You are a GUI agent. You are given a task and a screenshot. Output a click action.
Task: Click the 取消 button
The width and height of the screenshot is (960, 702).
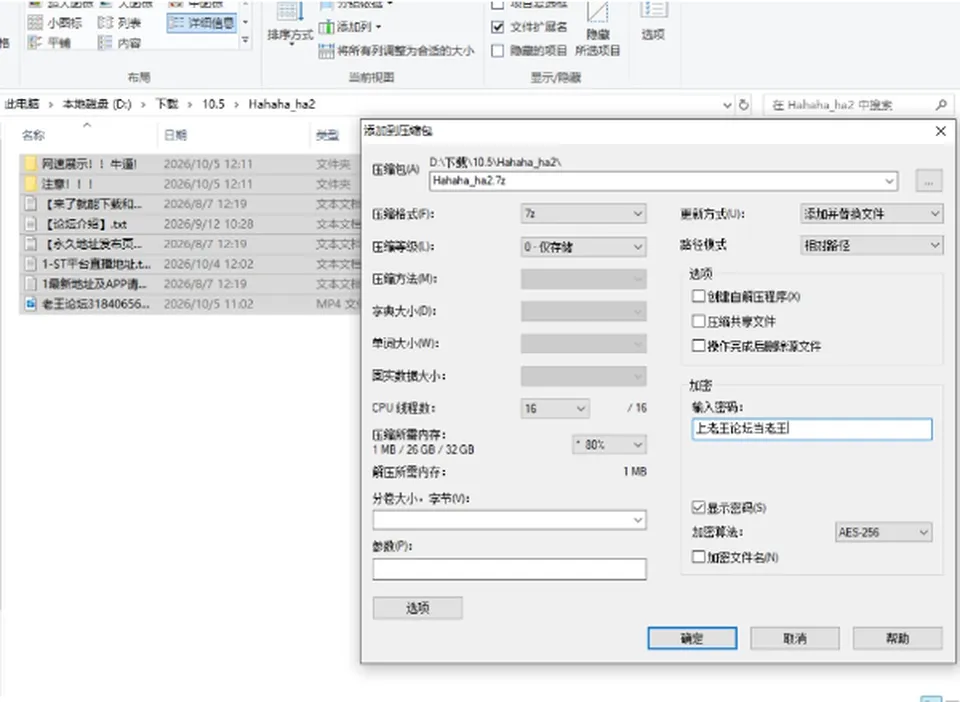coord(795,638)
